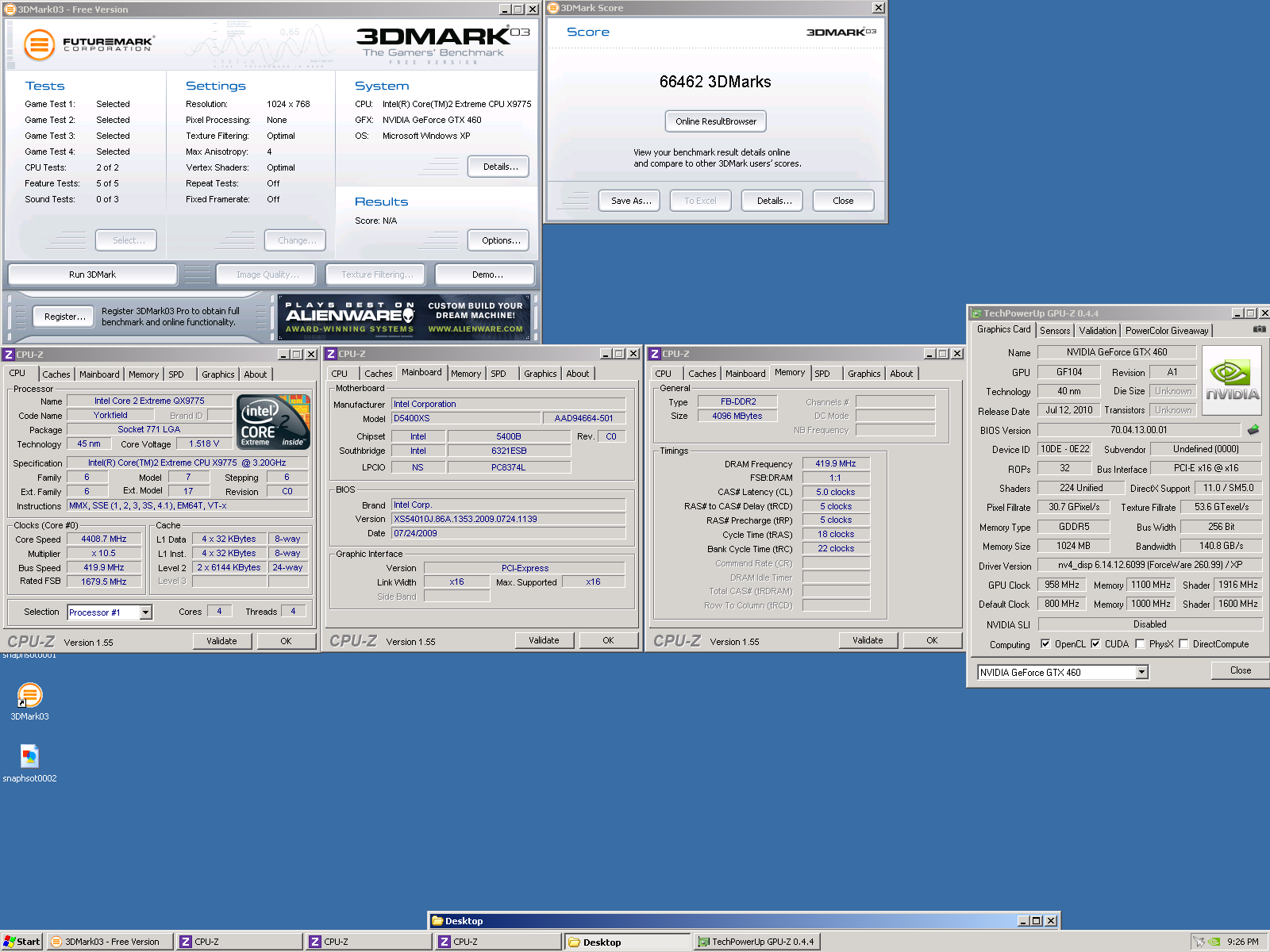Image resolution: width=1270 pixels, height=952 pixels.
Task: Click Details in the 3DMark Score window
Action: click(x=774, y=201)
